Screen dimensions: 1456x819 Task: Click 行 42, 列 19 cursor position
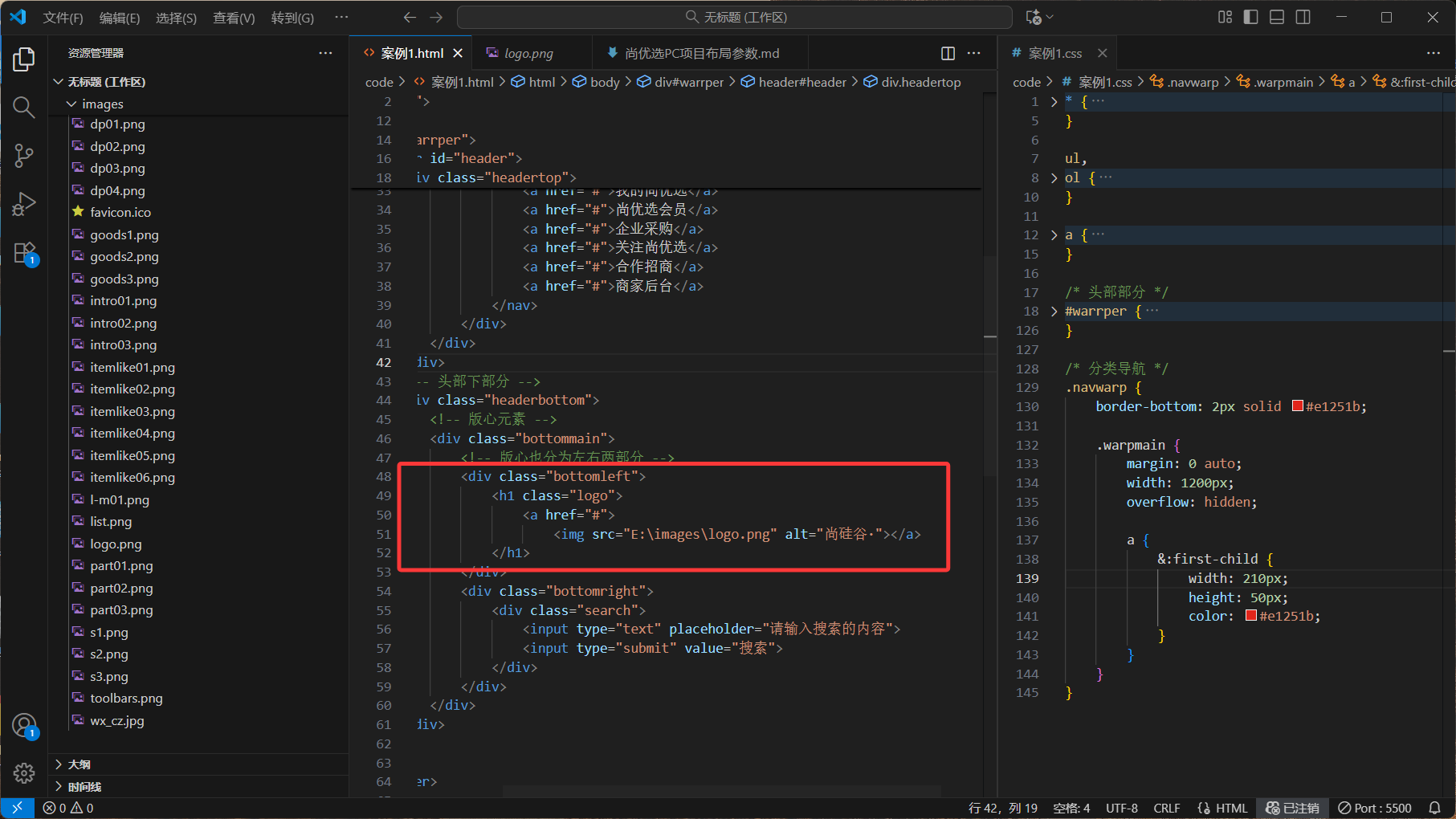[1003, 808]
